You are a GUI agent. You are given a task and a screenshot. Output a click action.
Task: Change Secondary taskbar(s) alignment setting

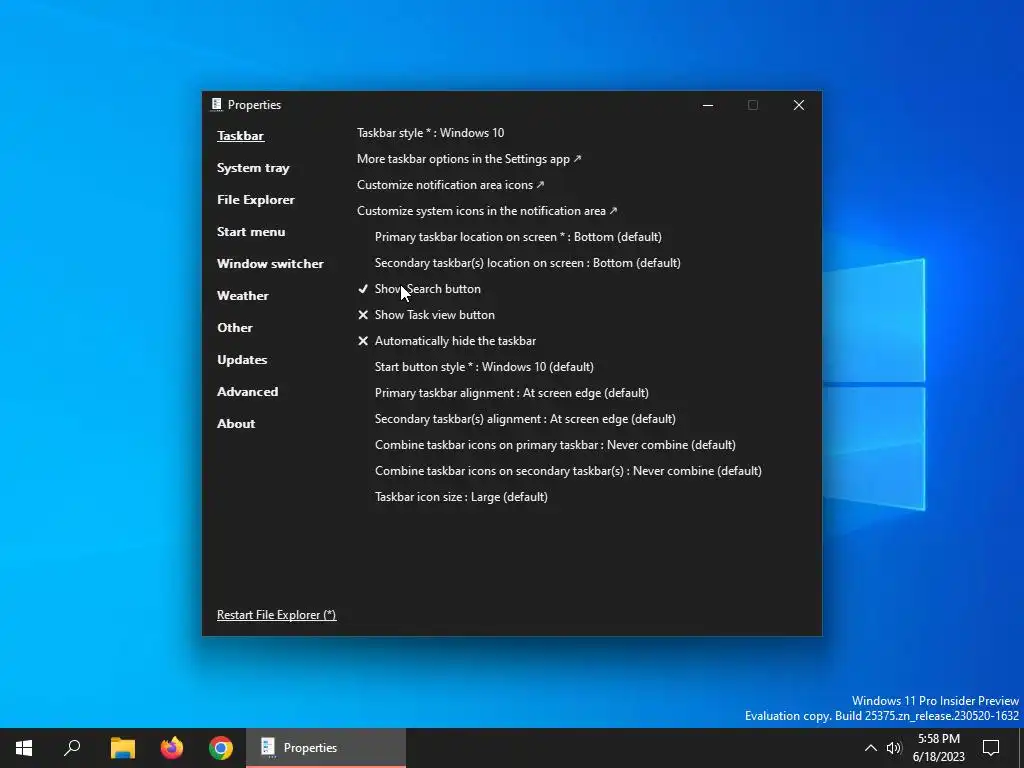click(525, 419)
